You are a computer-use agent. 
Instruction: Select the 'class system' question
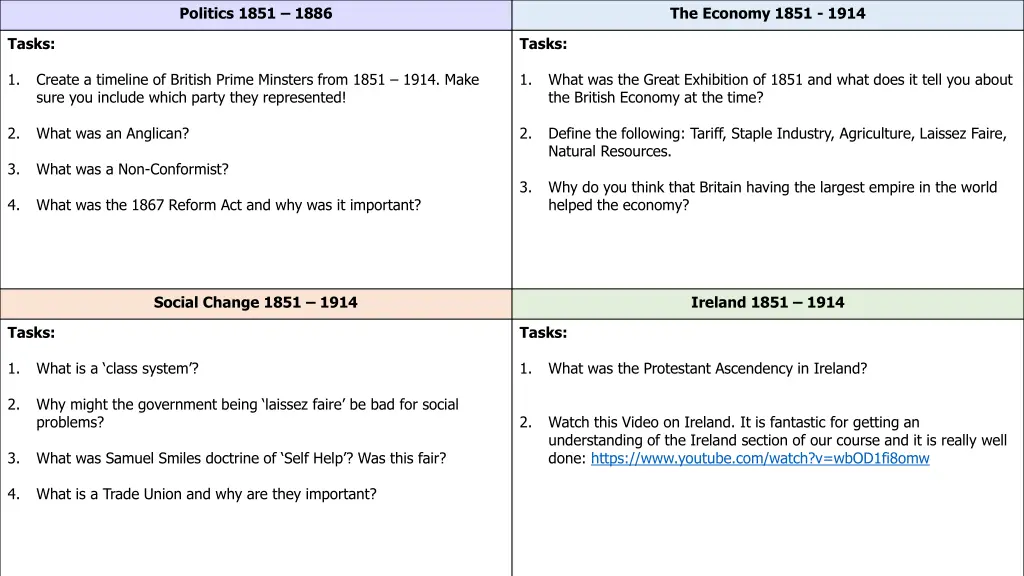[x=117, y=369]
